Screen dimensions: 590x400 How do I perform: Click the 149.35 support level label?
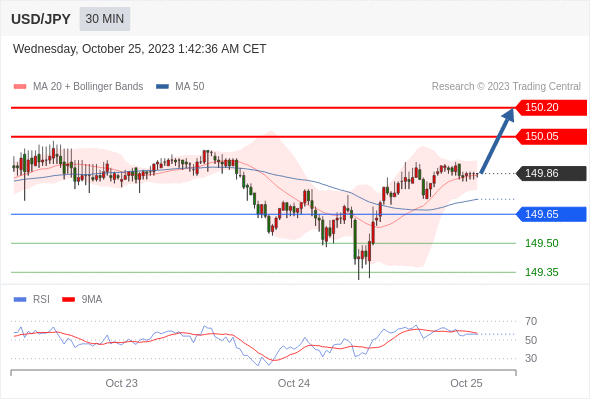542,272
